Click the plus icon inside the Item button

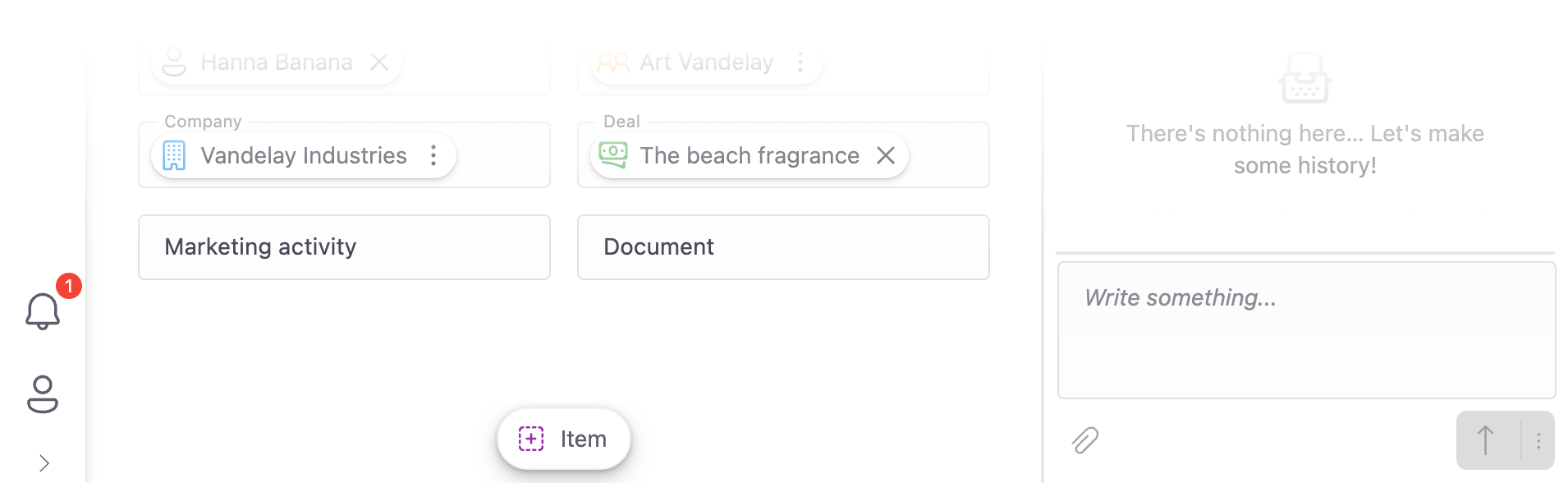point(533,439)
